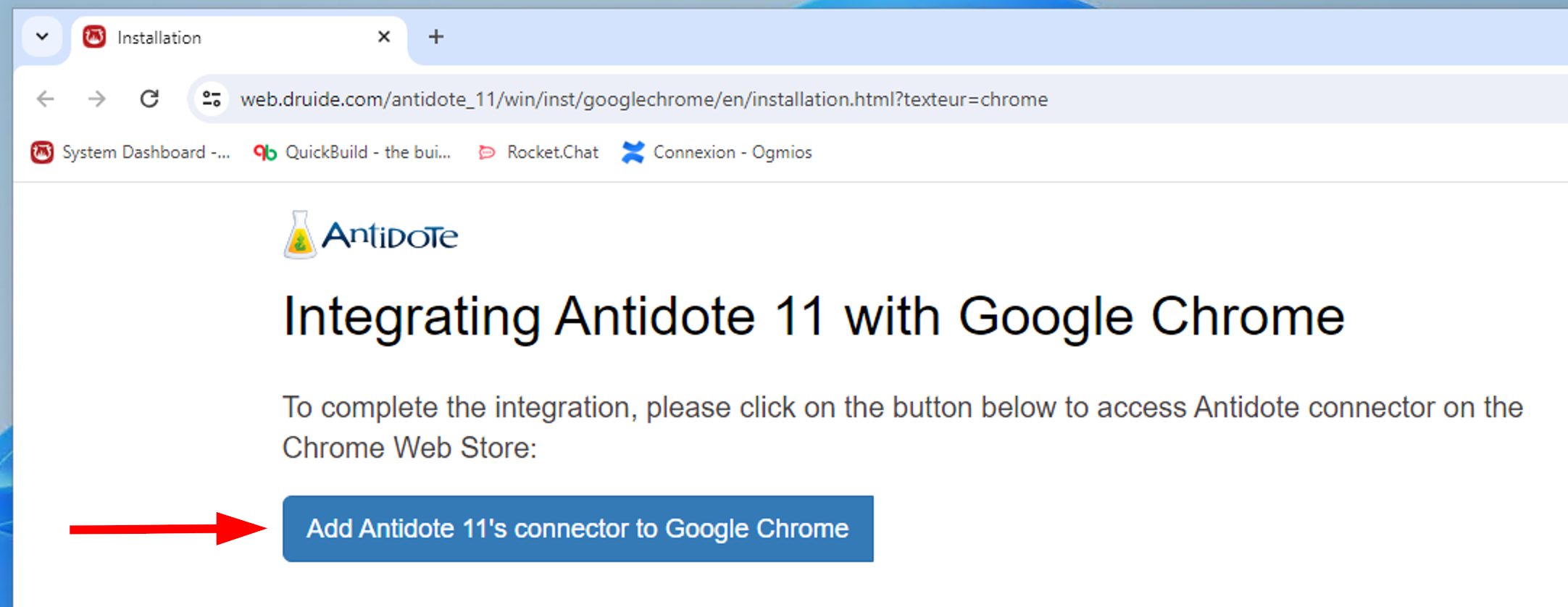Click the address bar URL field
The image size is (1568, 607).
tap(643, 99)
